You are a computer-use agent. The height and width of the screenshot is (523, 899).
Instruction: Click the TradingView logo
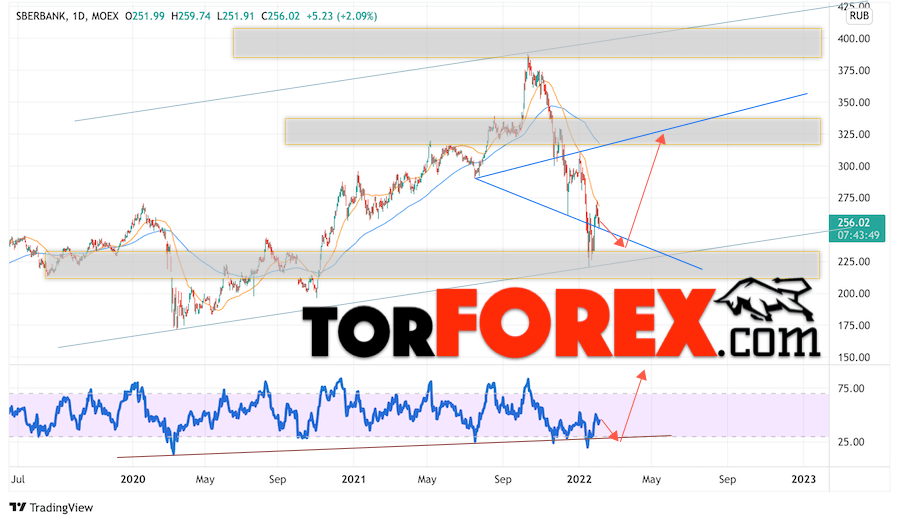click(52, 508)
